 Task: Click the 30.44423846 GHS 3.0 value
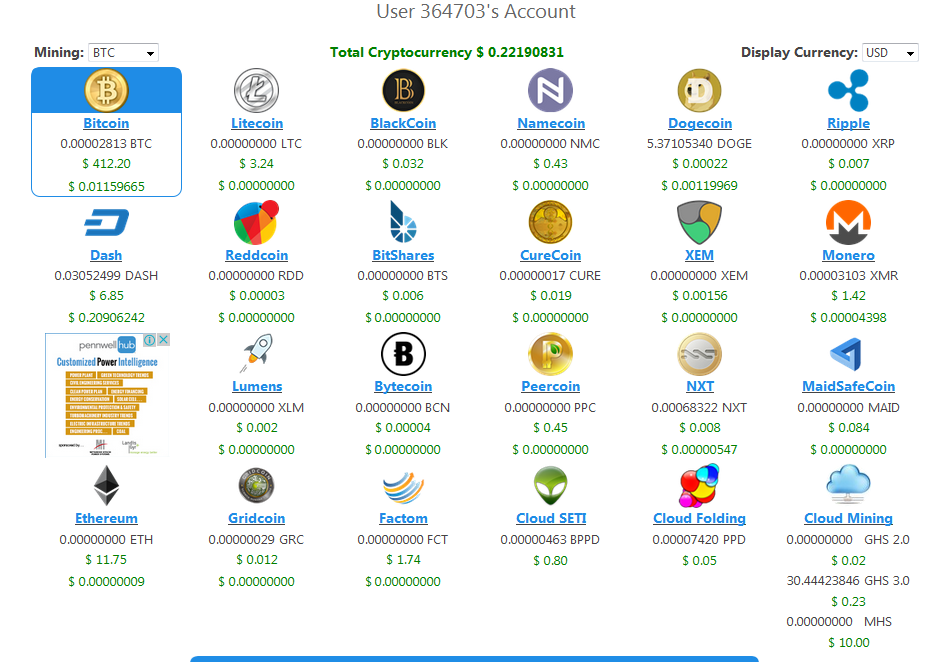click(x=848, y=581)
